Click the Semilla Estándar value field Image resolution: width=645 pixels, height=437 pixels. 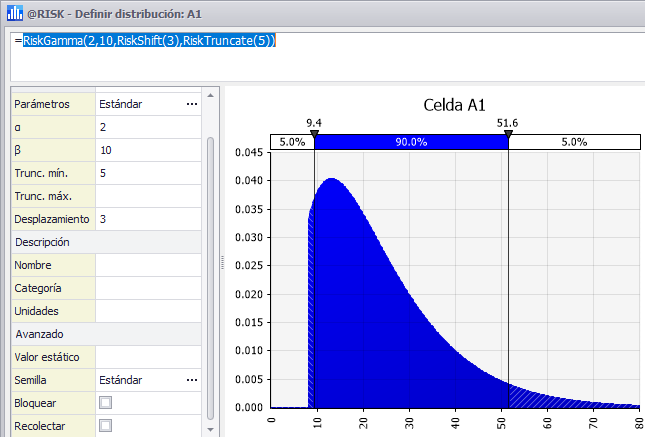click(139, 380)
